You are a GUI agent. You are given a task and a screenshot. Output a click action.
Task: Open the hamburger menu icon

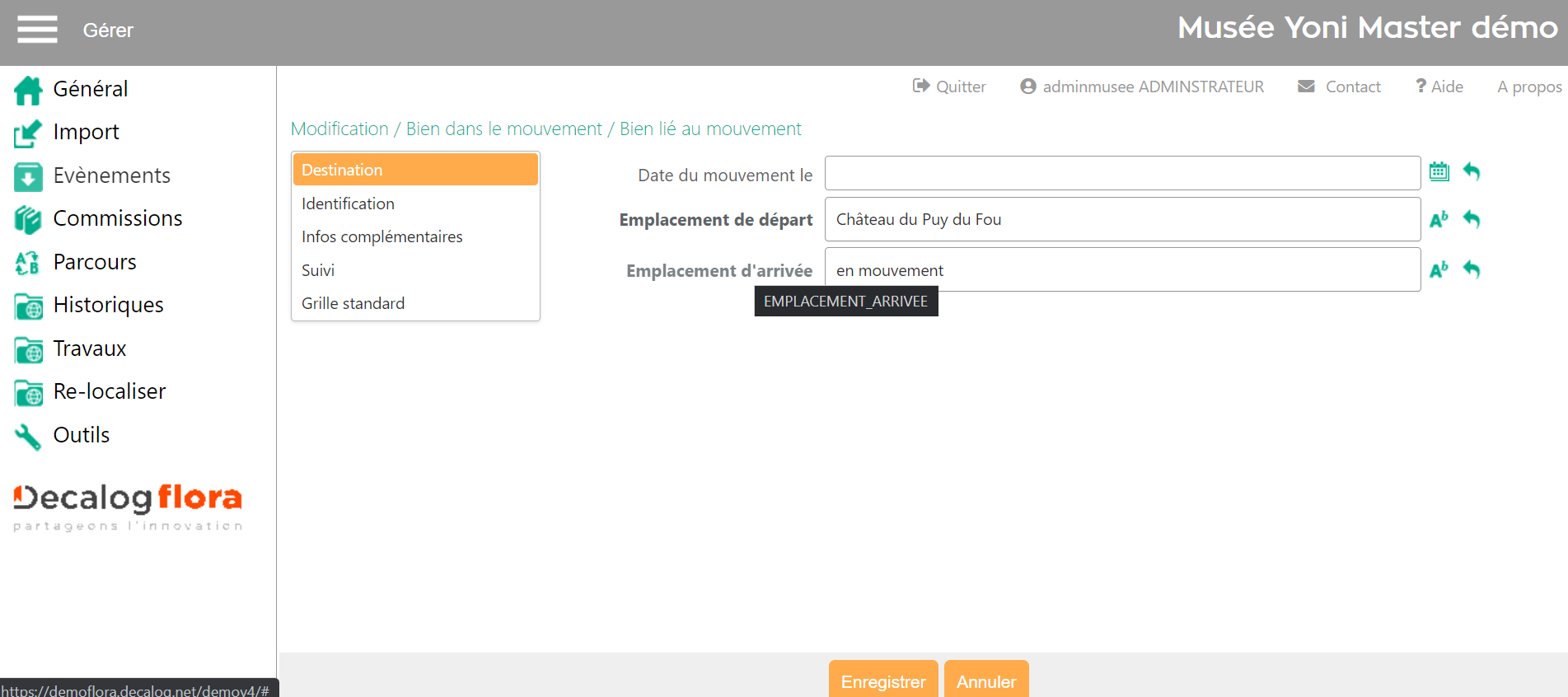click(38, 30)
